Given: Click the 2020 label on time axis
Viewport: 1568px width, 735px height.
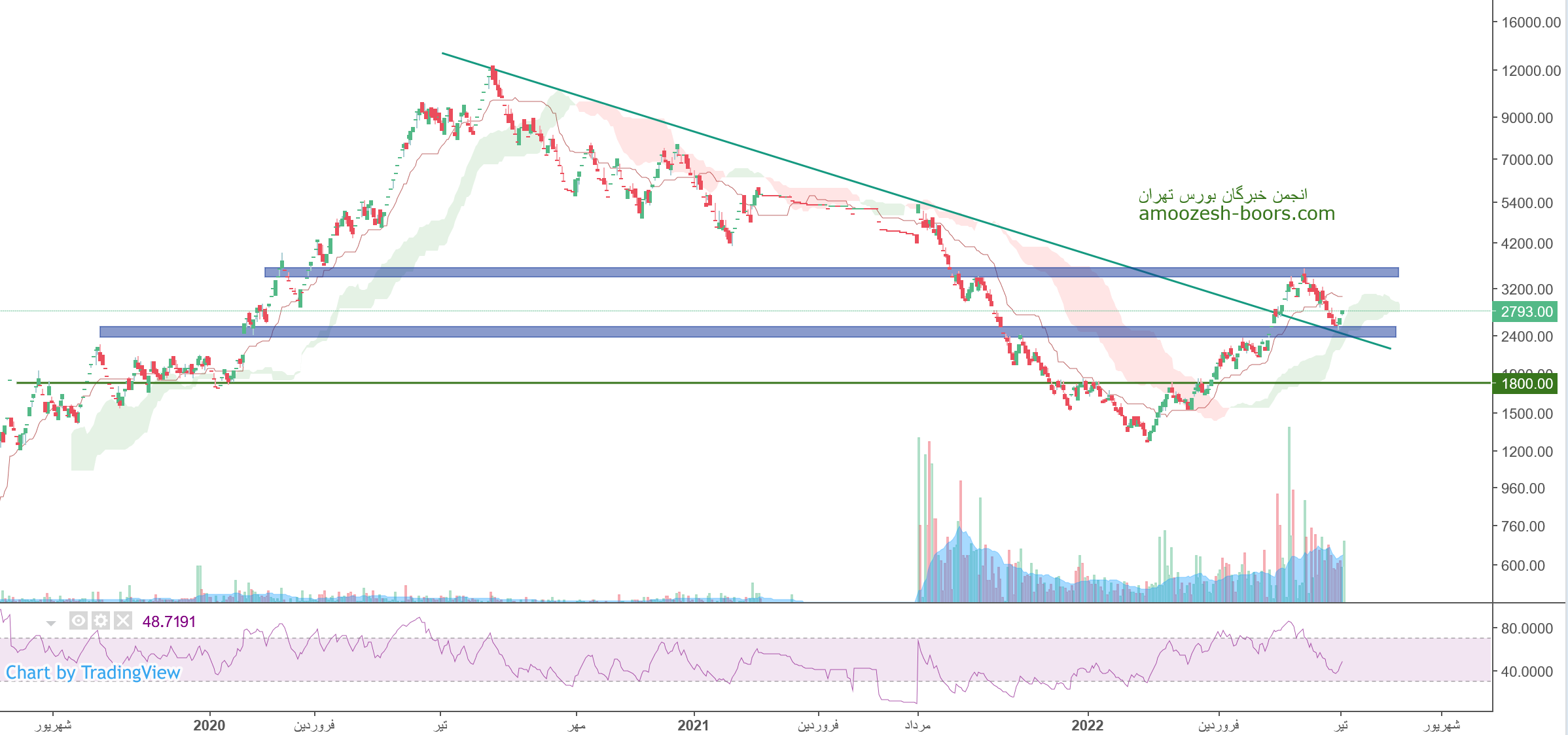Looking at the screenshot, I should coord(209,725).
